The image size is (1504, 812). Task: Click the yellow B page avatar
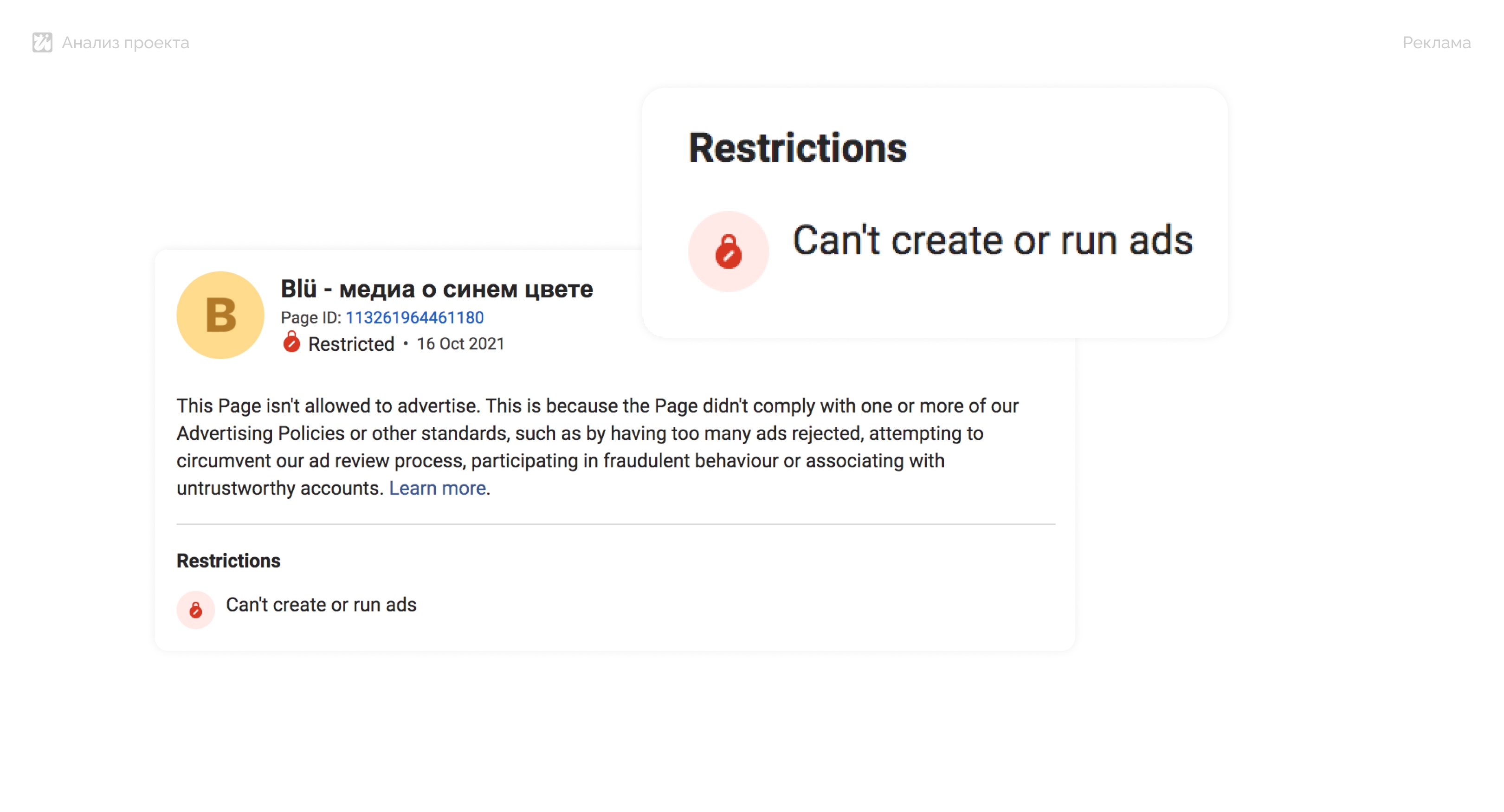click(x=220, y=315)
